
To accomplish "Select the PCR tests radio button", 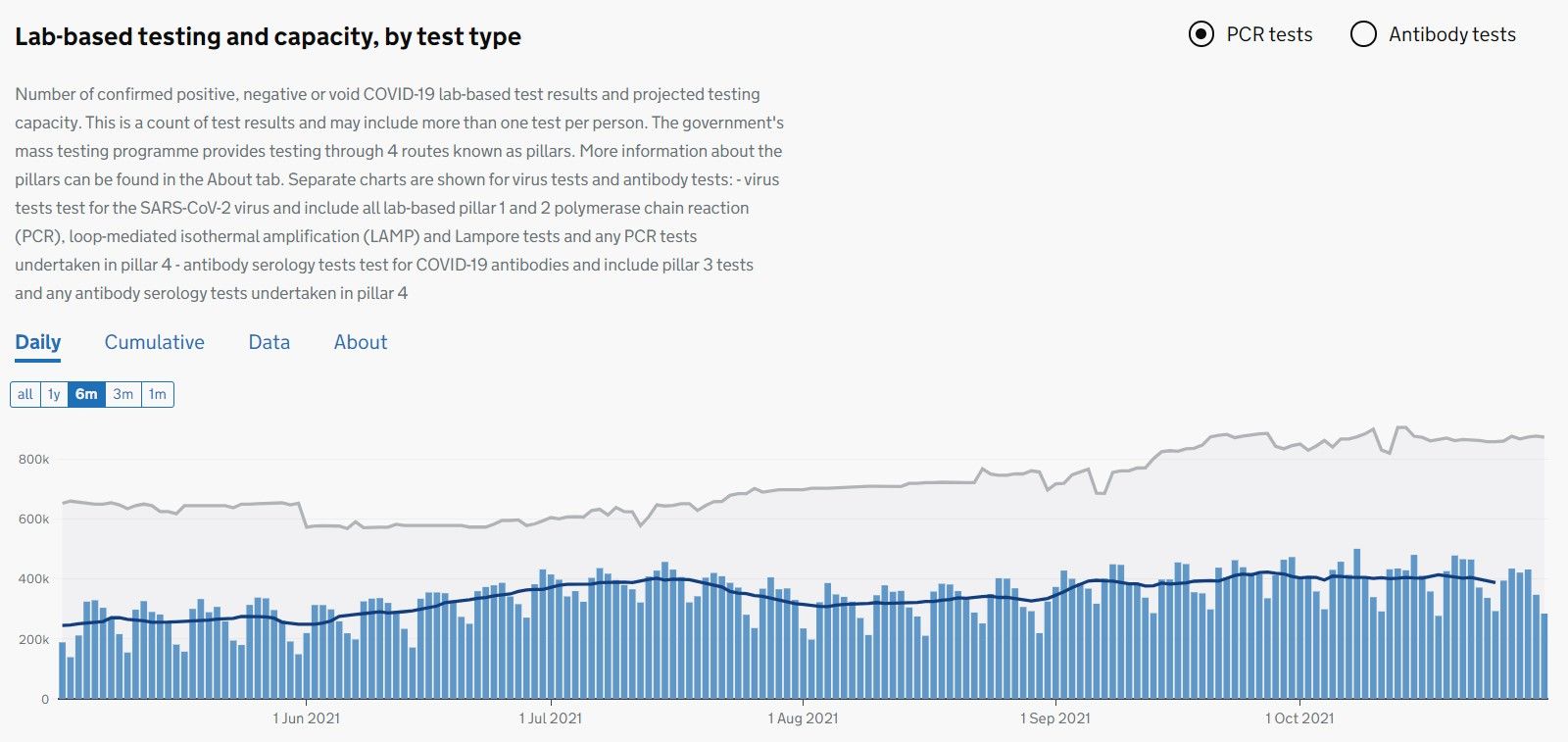I will click(x=1201, y=34).
